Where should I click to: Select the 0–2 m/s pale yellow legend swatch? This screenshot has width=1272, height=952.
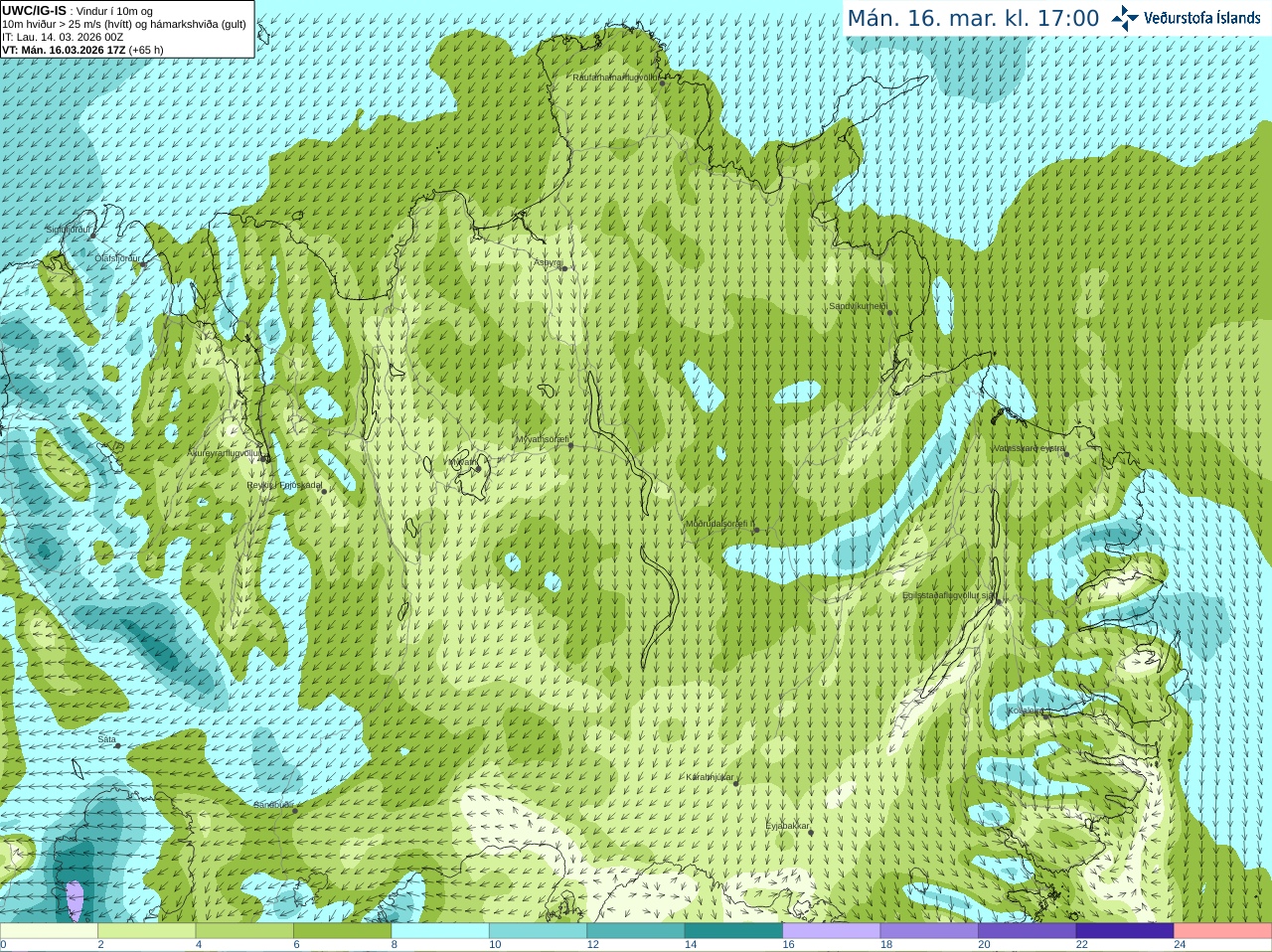pos(49,931)
